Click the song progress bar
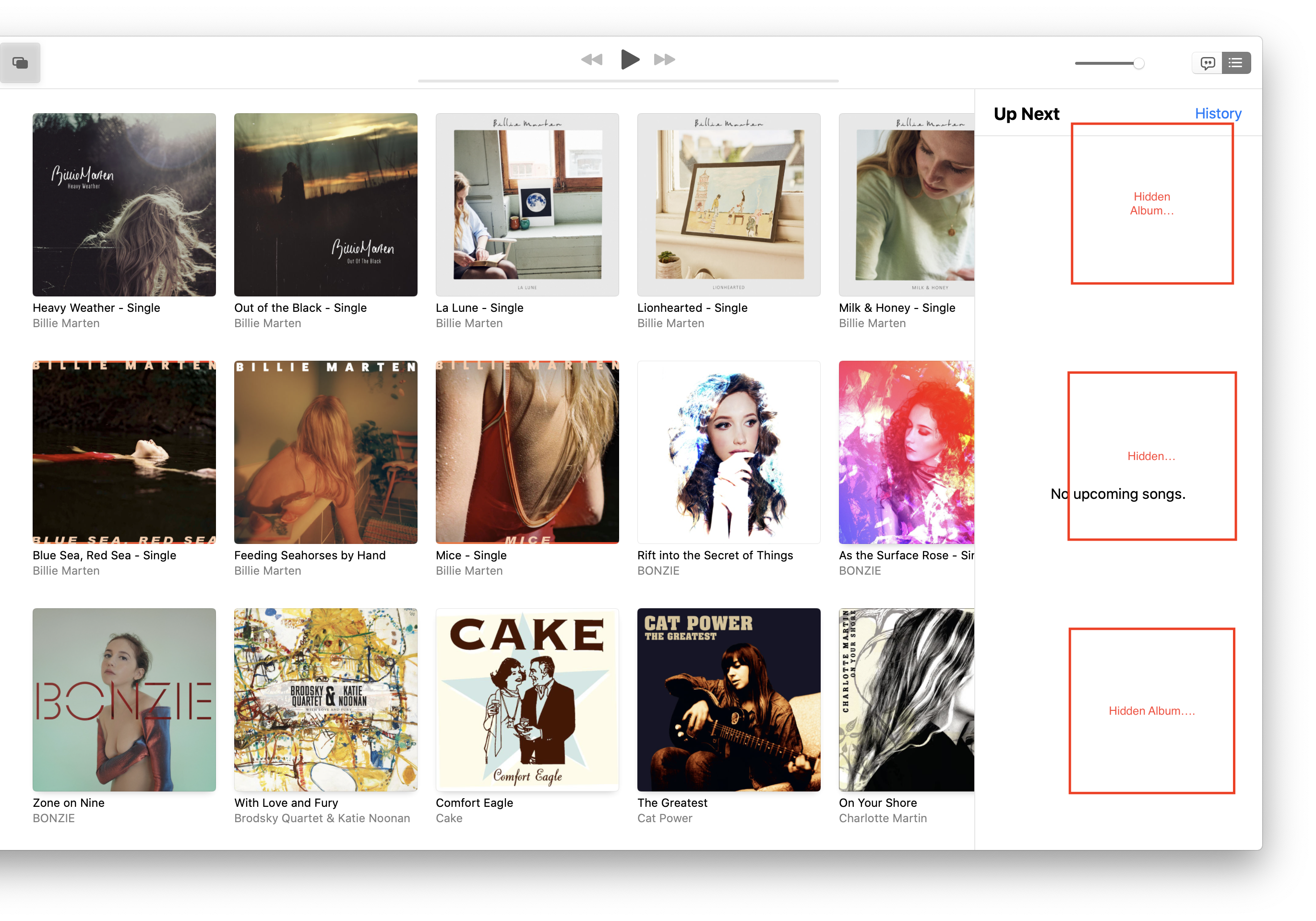The image size is (1316, 921). tap(628, 82)
